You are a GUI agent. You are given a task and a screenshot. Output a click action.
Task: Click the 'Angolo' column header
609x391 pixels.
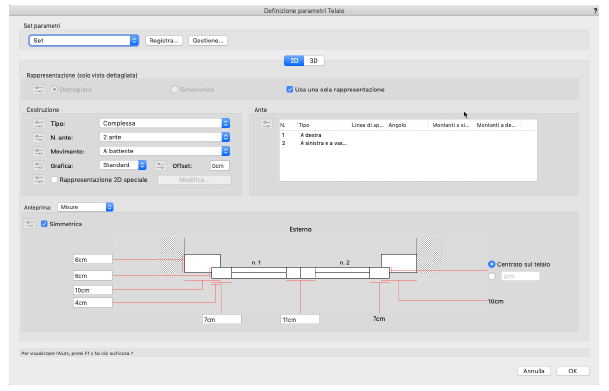pos(408,125)
